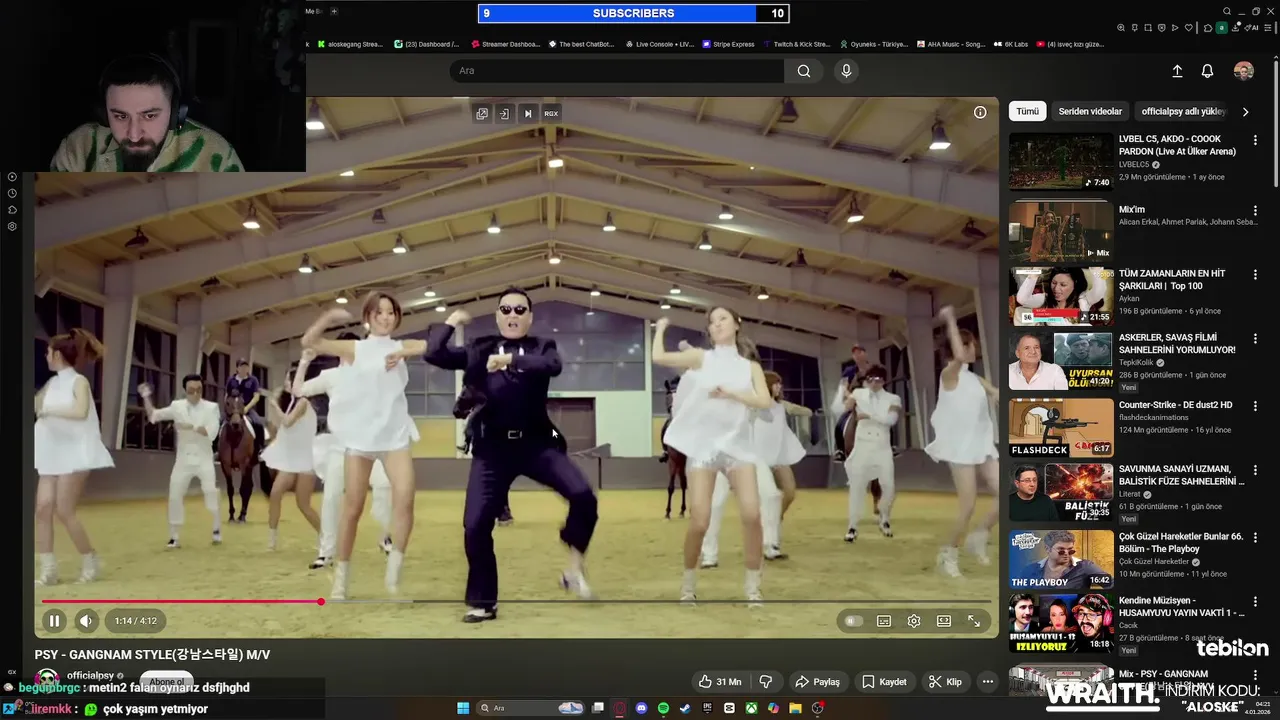Open options for Mix'im playlist
This screenshot has height=720, width=1280.
1255,211
